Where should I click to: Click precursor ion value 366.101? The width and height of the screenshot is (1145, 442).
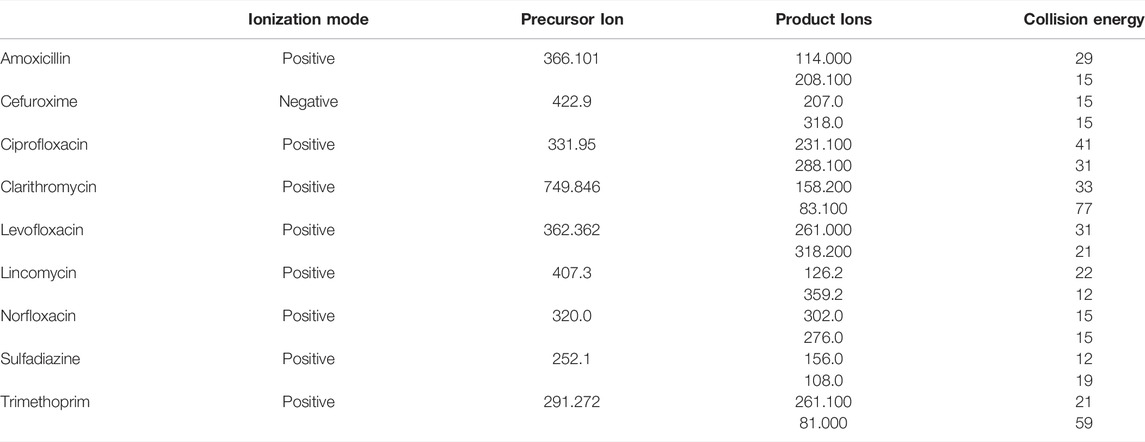click(572, 58)
